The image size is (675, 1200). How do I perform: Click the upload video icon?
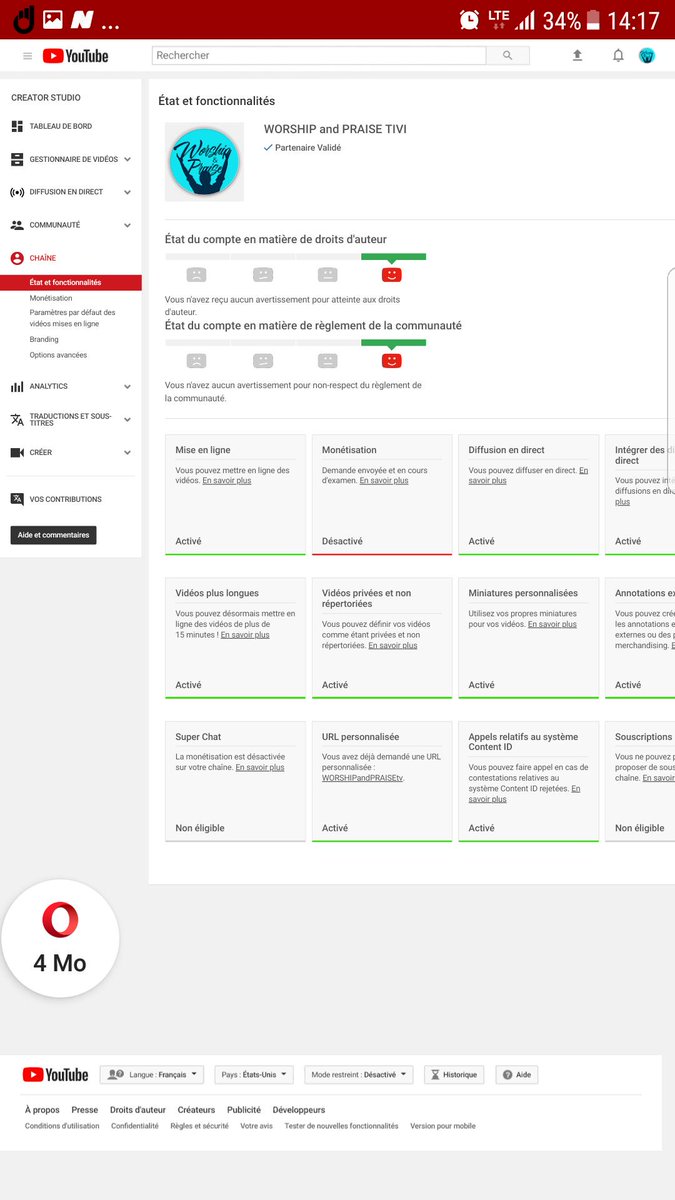click(577, 56)
